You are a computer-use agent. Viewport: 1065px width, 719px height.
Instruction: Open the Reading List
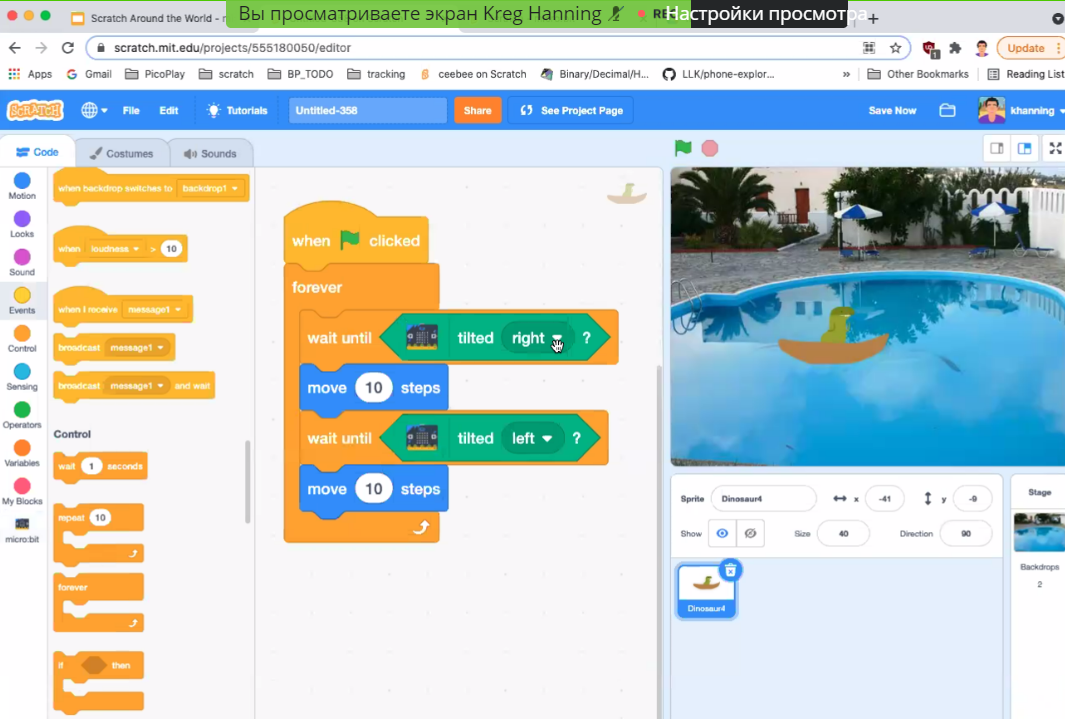1025,74
